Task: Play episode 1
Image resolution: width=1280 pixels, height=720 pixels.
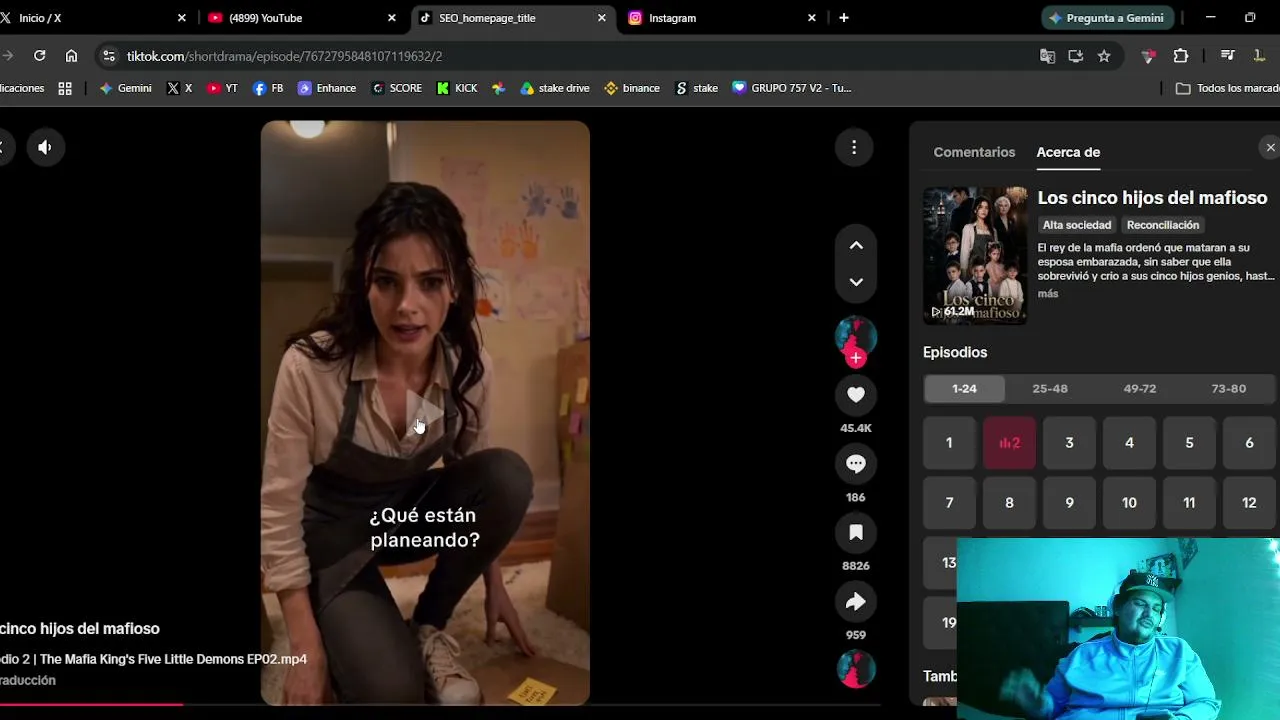Action: [949, 443]
